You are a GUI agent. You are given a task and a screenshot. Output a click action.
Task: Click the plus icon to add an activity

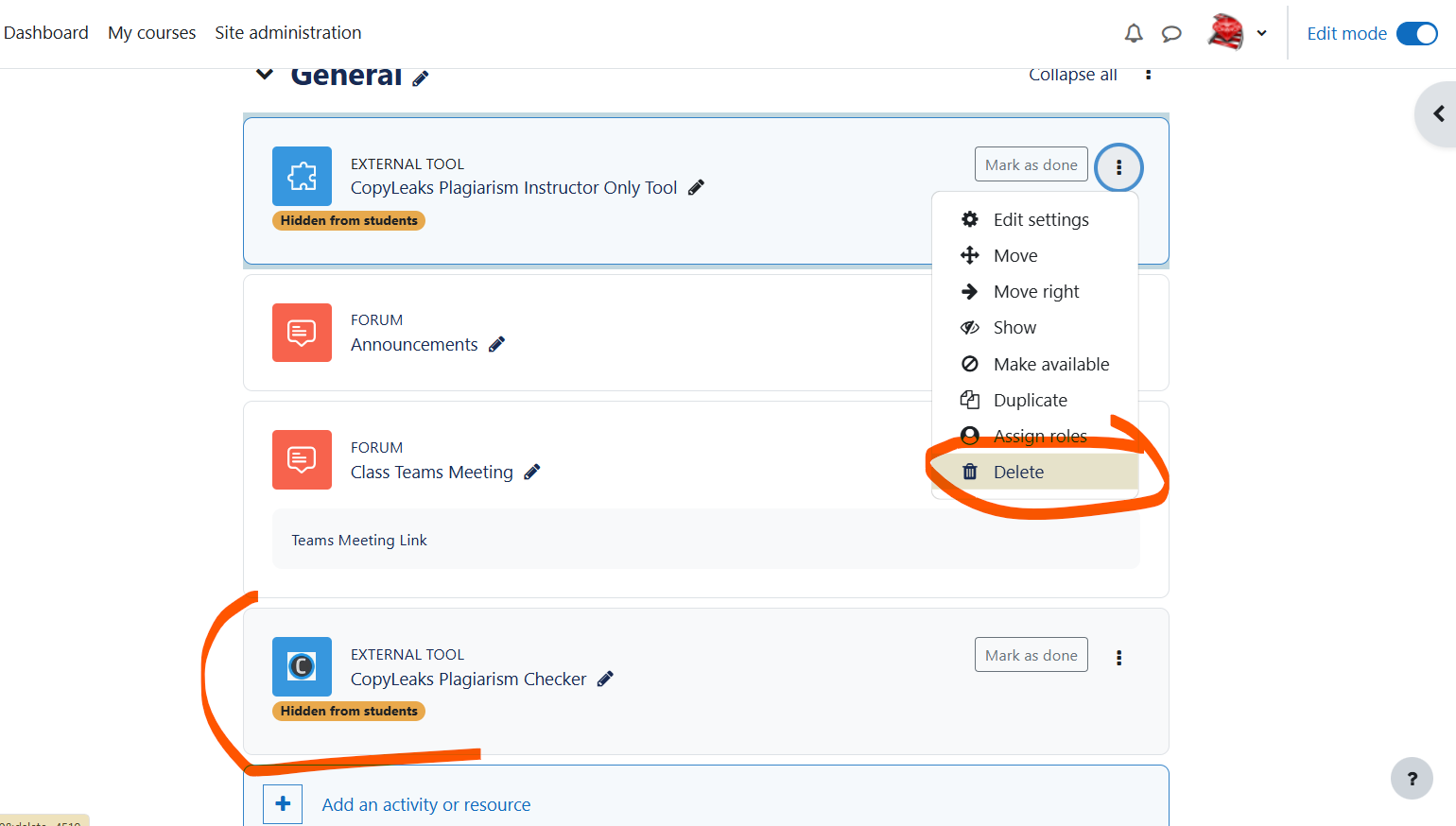283,804
